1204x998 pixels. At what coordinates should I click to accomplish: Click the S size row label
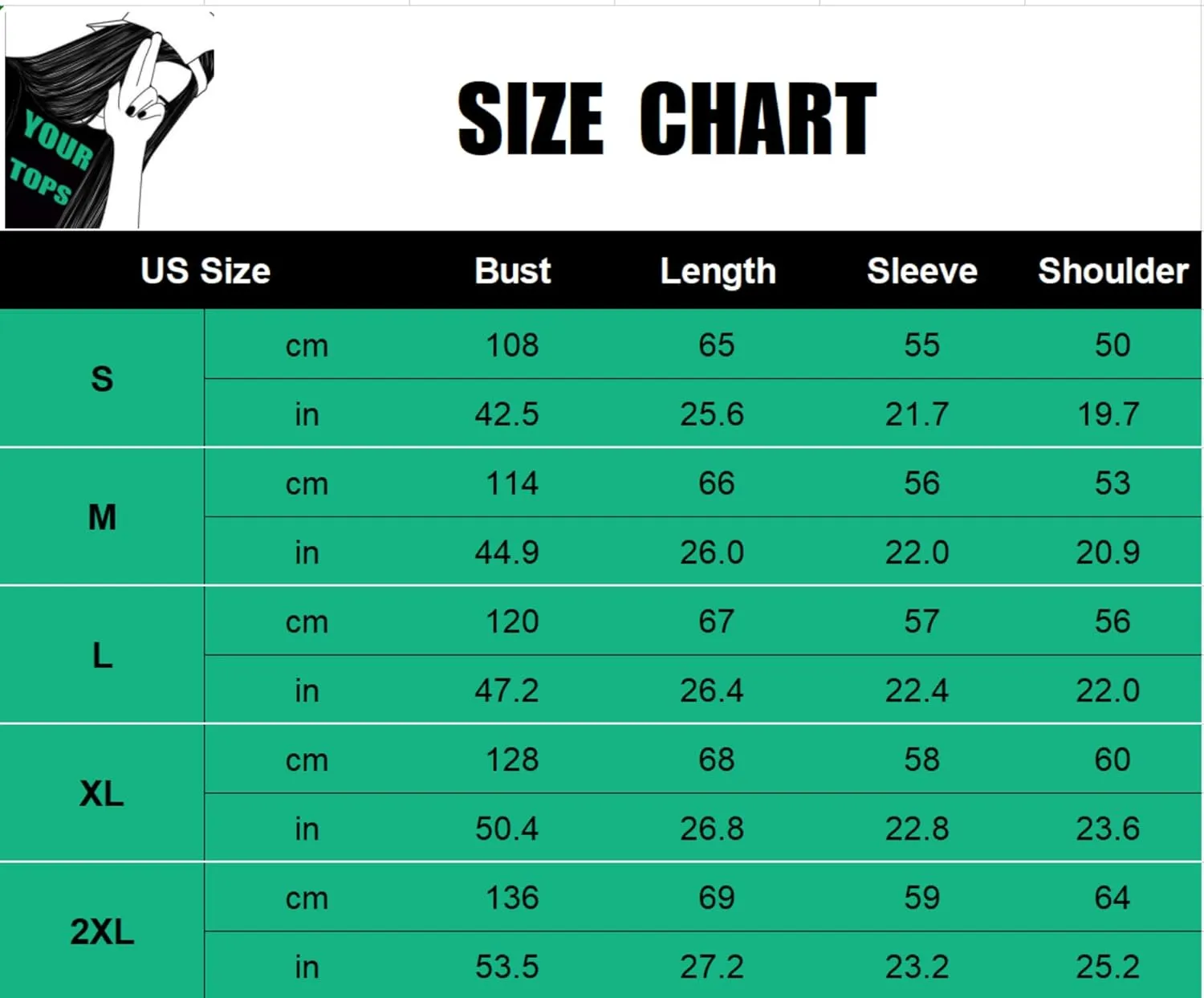(x=102, y=379)
